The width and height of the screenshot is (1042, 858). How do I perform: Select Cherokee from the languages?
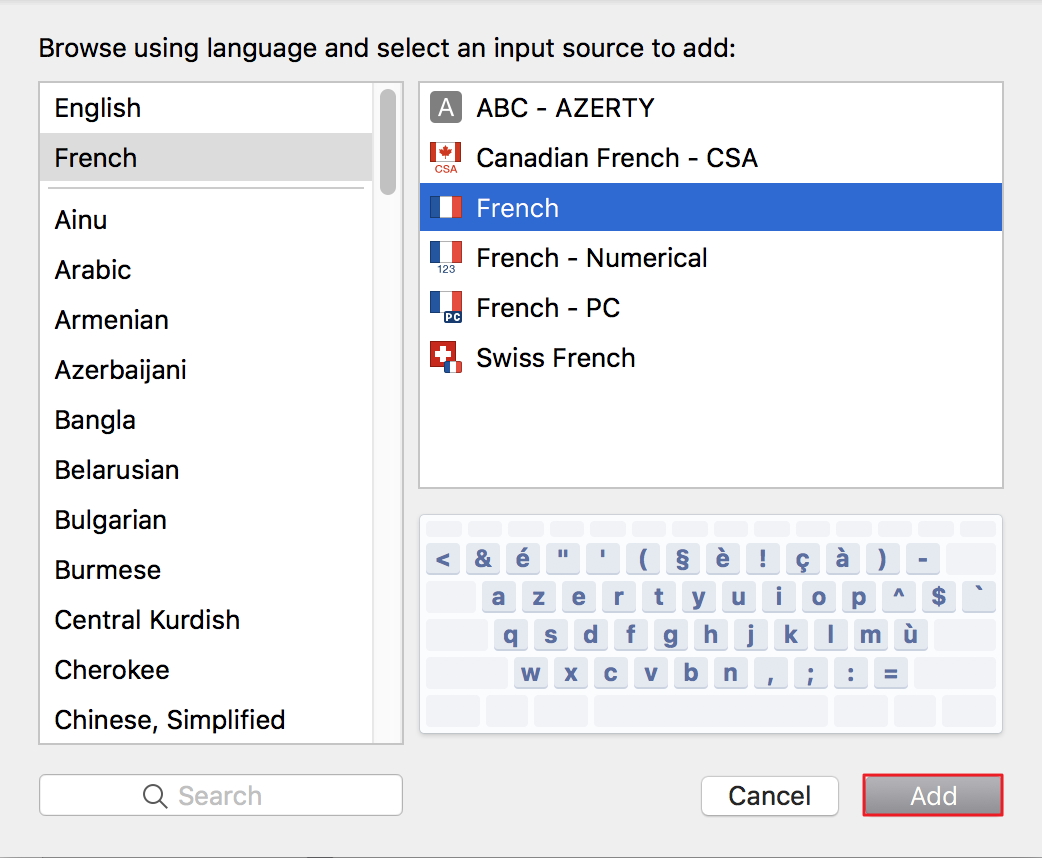pyautogui.click(x=112, y=670)
